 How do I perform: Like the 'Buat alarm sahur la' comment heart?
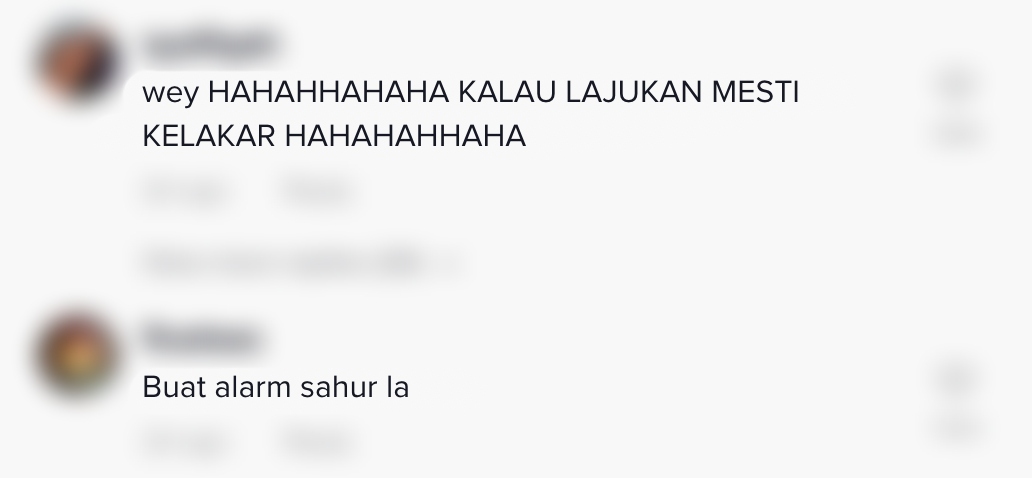pyautogui.click(x=958, y=381)
